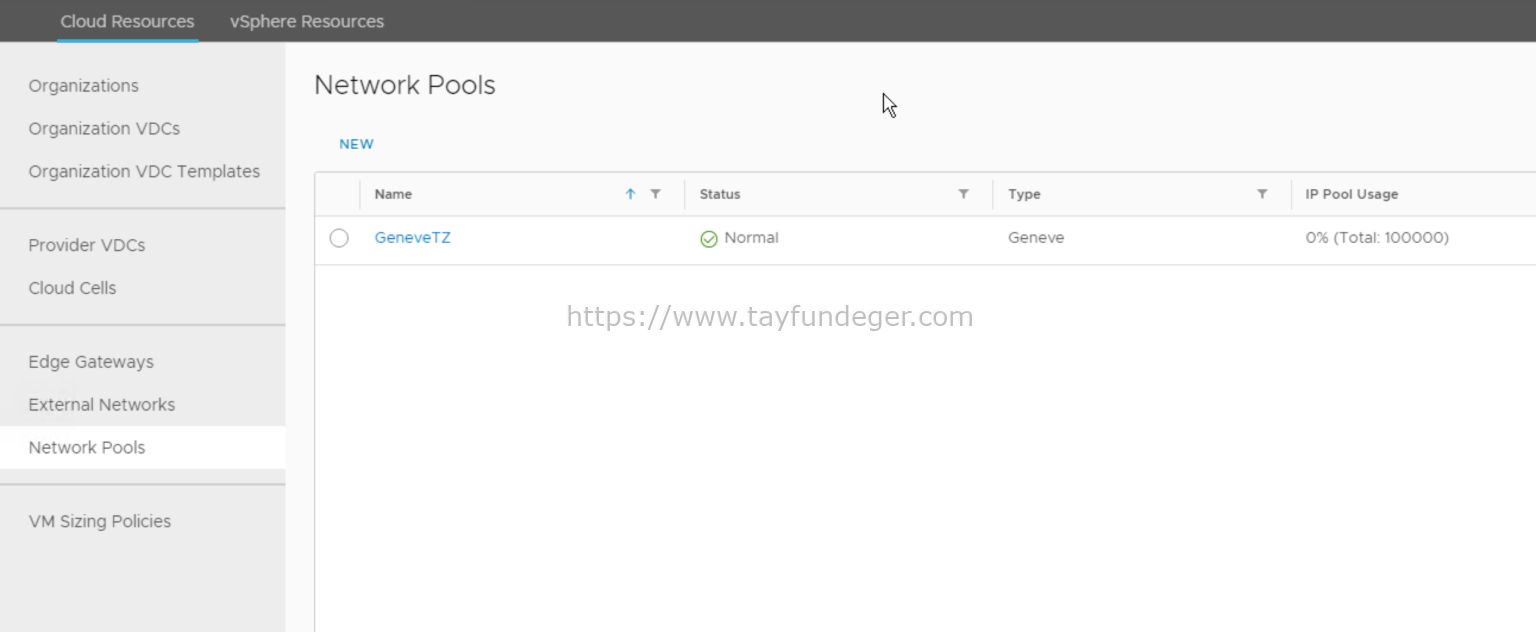The width and height of the screenshot is (1536, 632).
Task: Select the Network Pools sidebar entry
Action: tap(86, 447)
